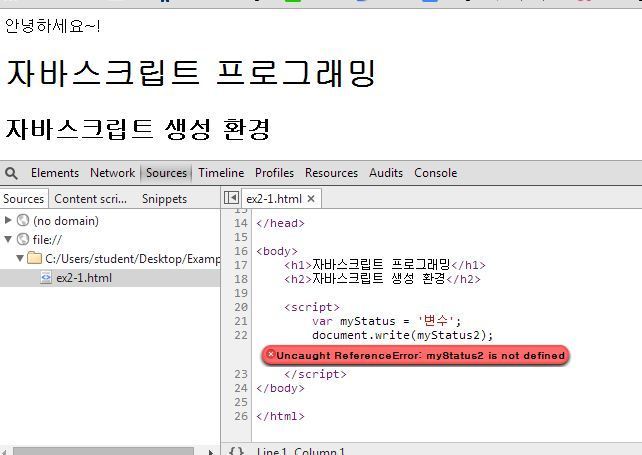Select the (no domain) tree row
The image size is (642, 455).
coord(110,220)
